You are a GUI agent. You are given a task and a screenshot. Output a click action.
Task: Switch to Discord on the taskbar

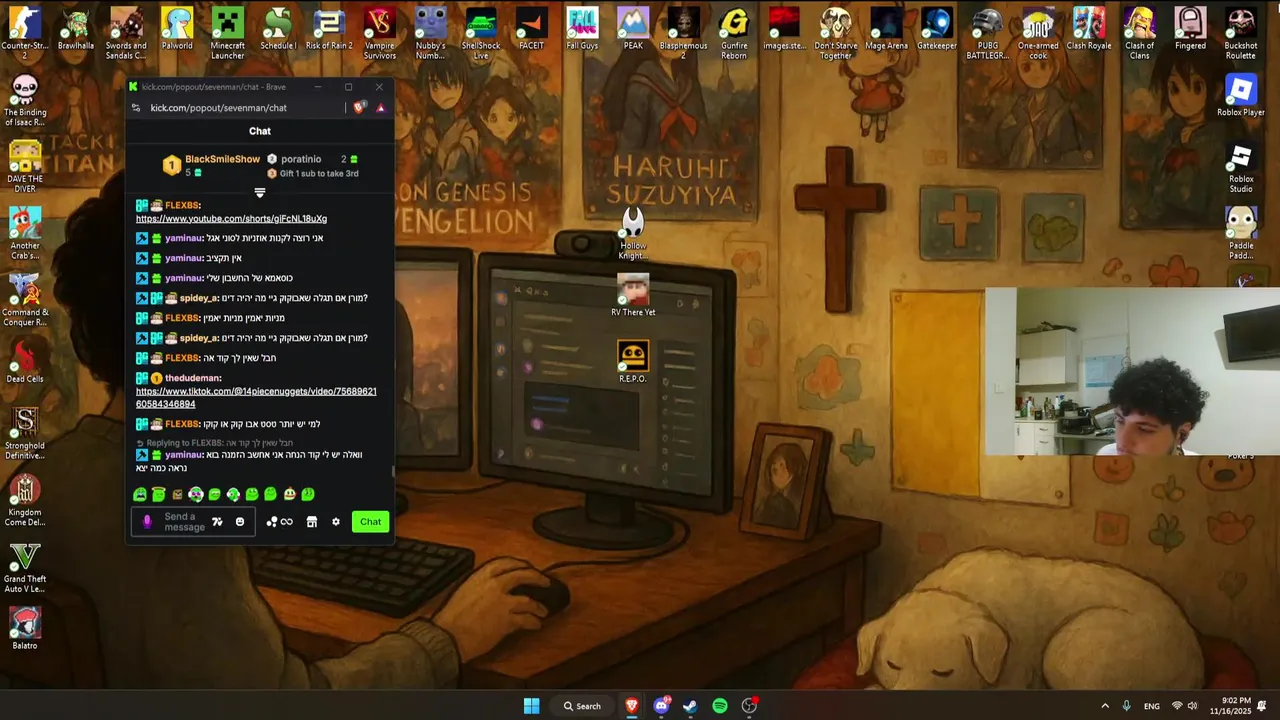661,706
